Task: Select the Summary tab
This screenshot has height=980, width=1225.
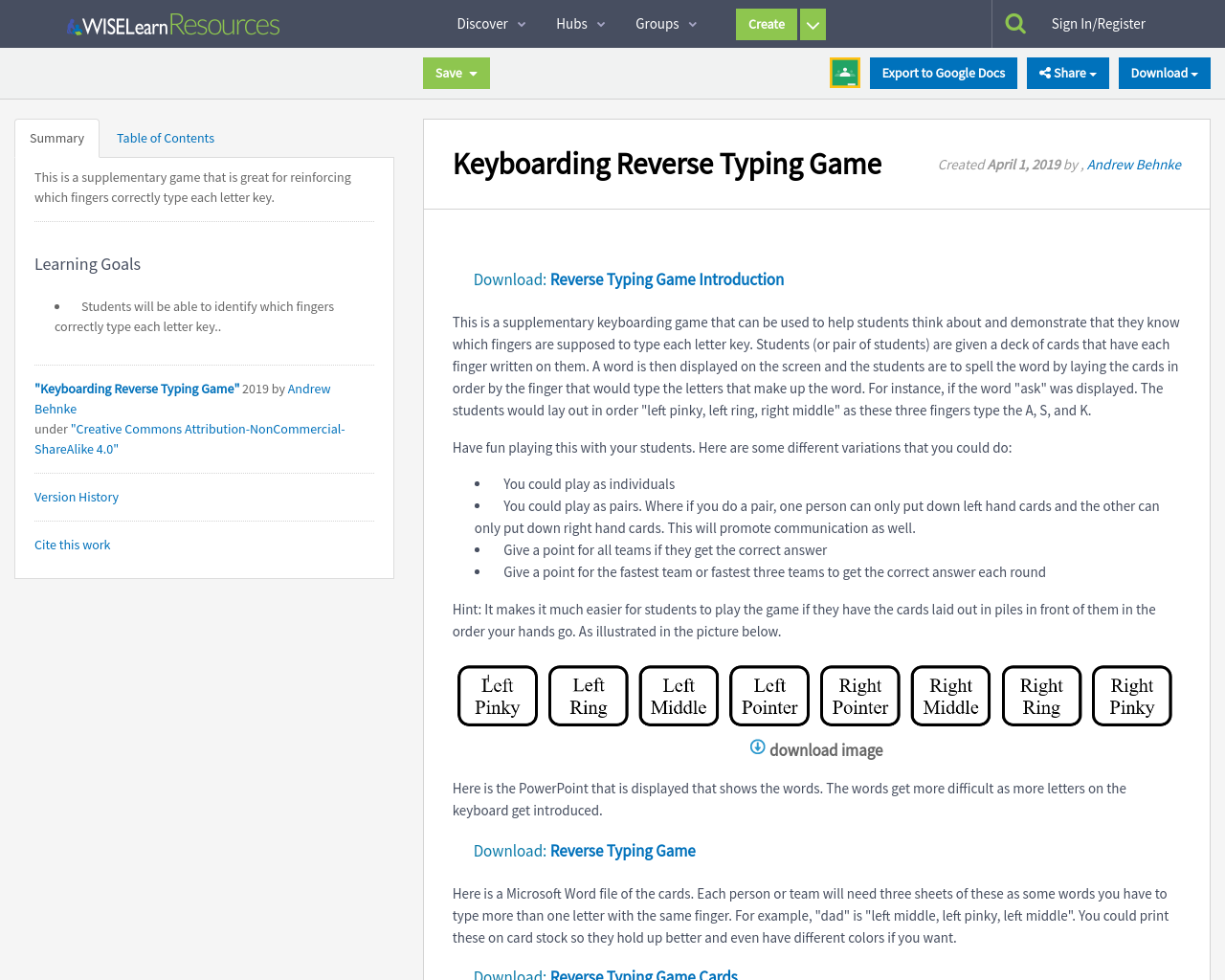Action: [x=56, y=136]
